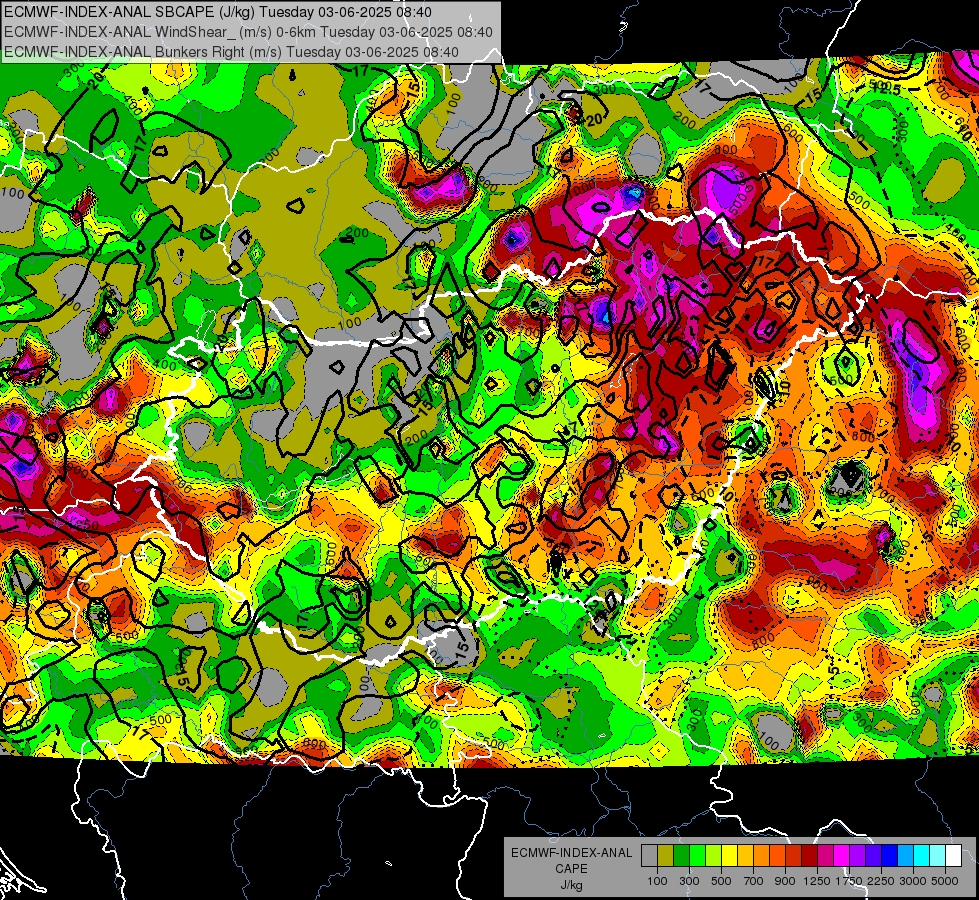Select the magenta legend swatch
Screen dimensions: 979x900
[841, 855]
